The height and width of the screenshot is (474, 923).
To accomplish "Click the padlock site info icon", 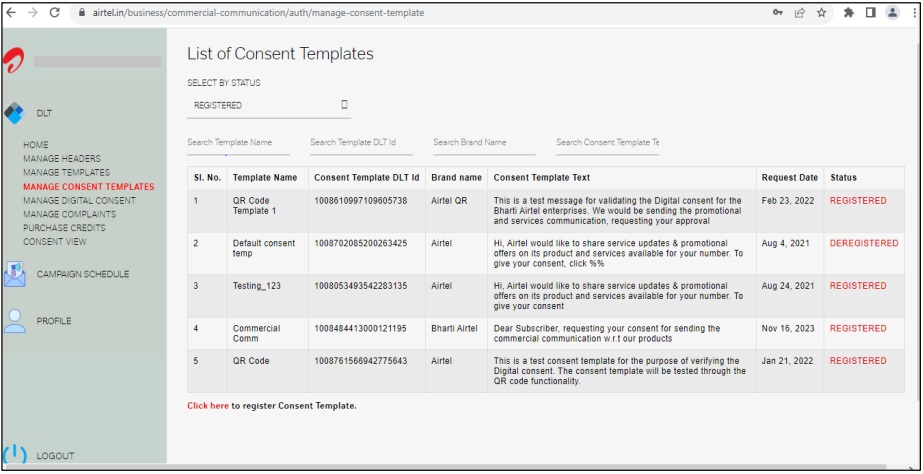I will tap(81, 13).
